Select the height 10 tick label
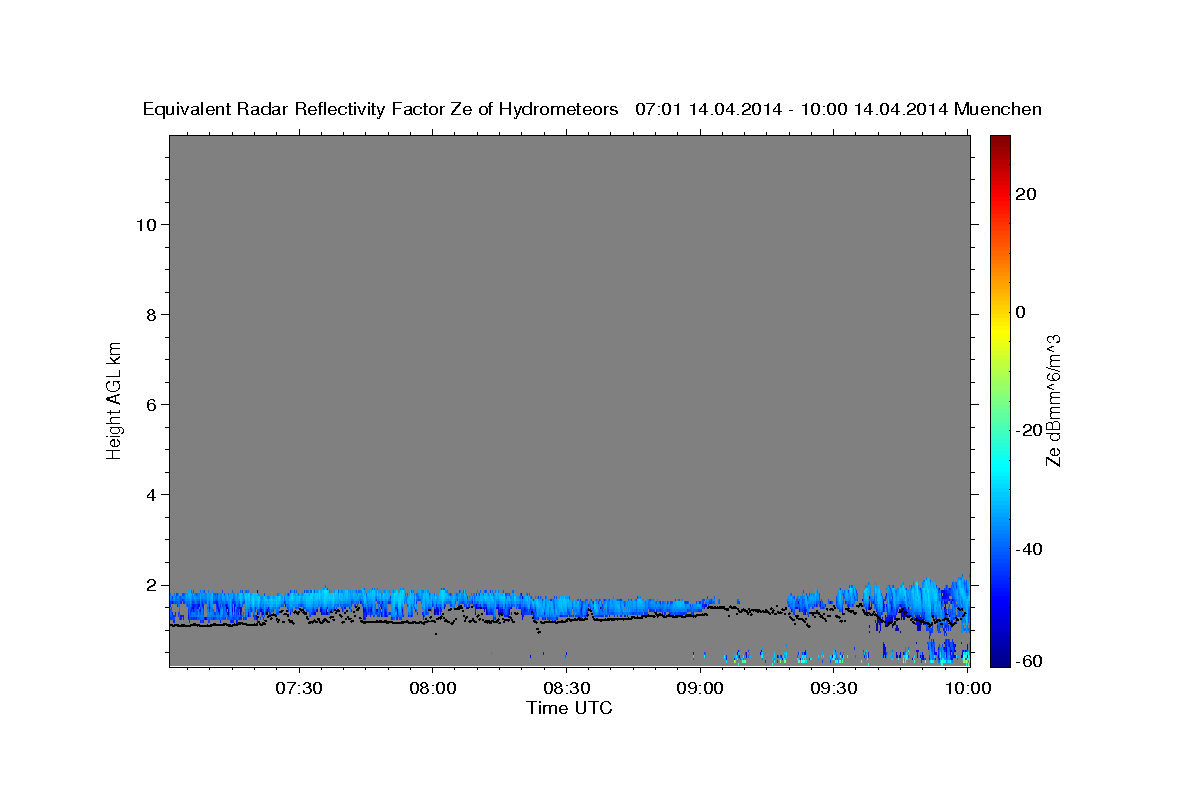Viewport: 1200px width, 800px height. click(x=146, y=225)
